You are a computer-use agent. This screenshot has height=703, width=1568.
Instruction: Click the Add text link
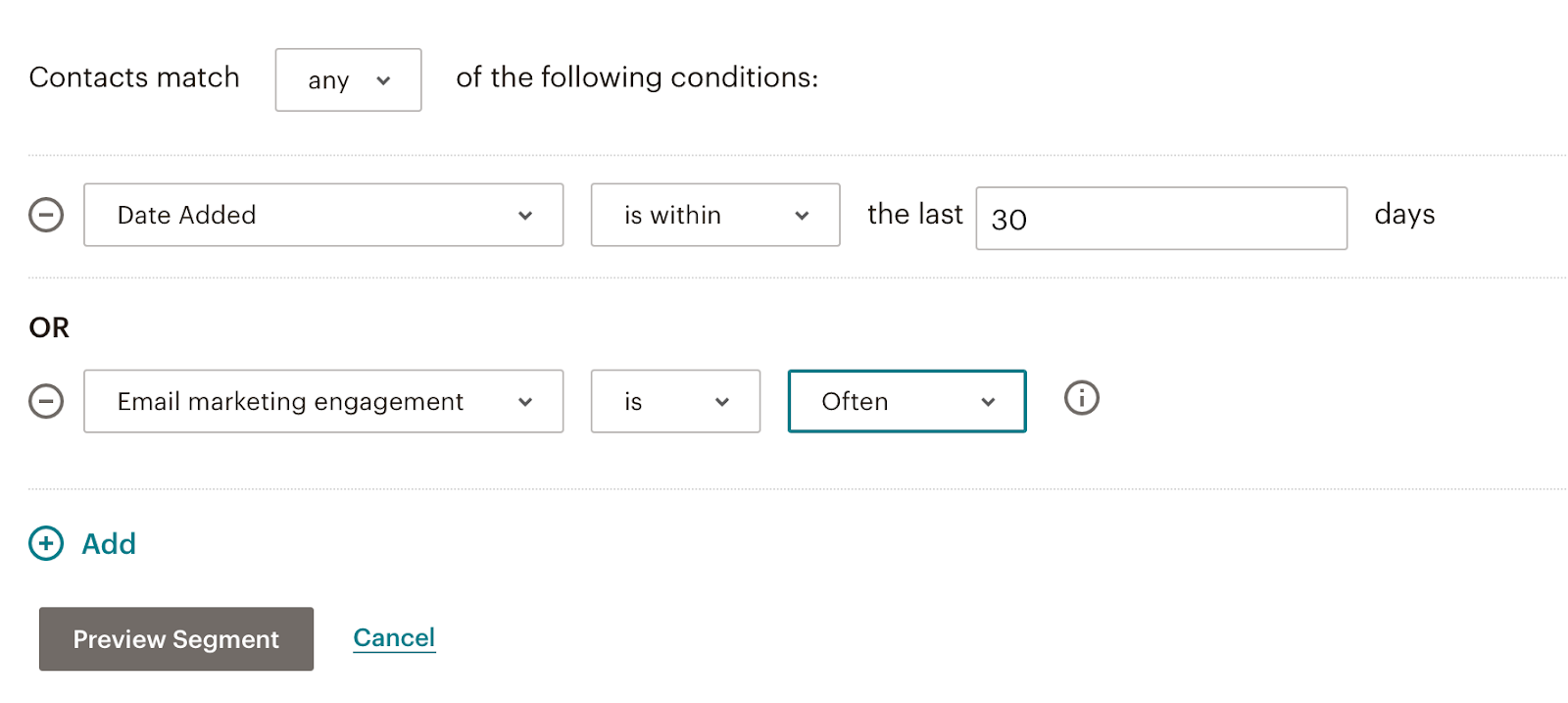point(109,544)
